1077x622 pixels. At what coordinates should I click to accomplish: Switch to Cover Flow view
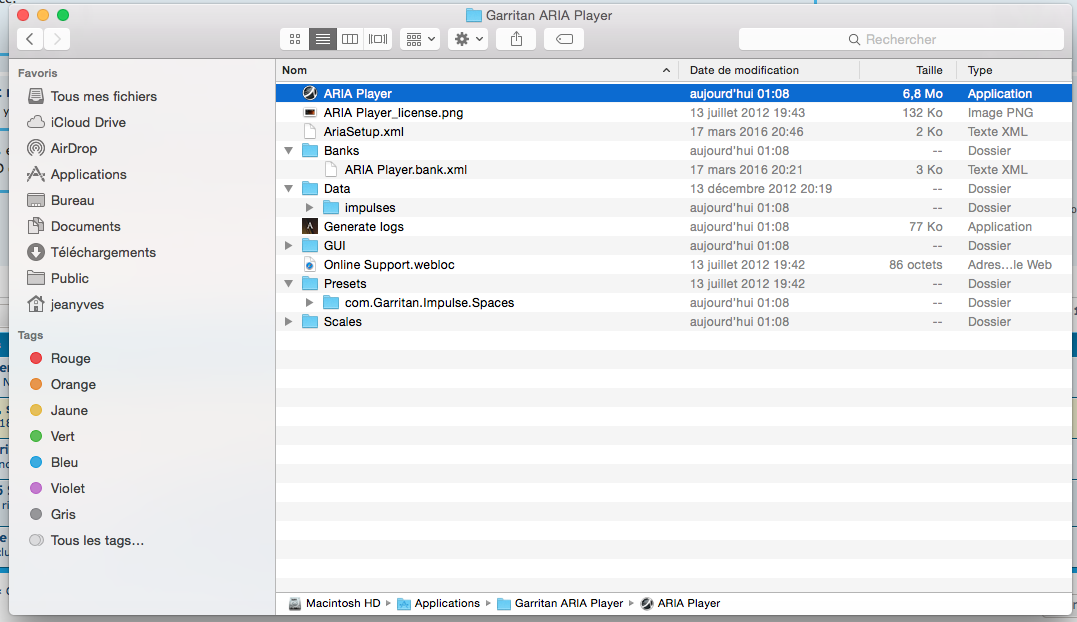[378, 39]
